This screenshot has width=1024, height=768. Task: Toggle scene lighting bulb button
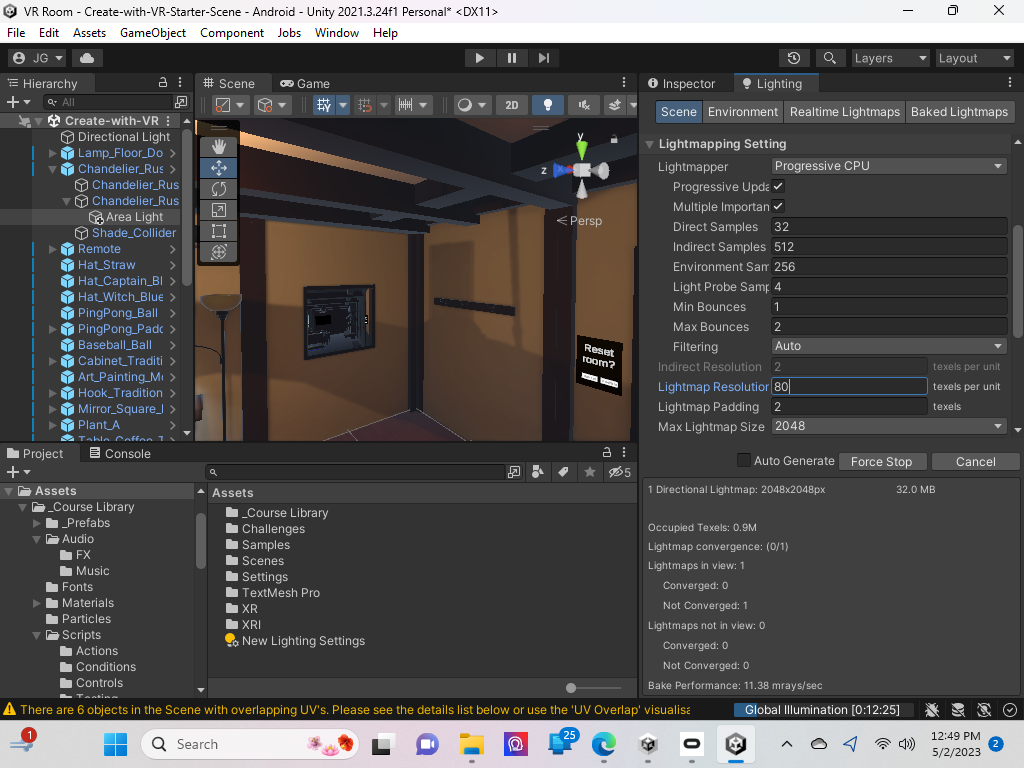[x=548, y=105]
